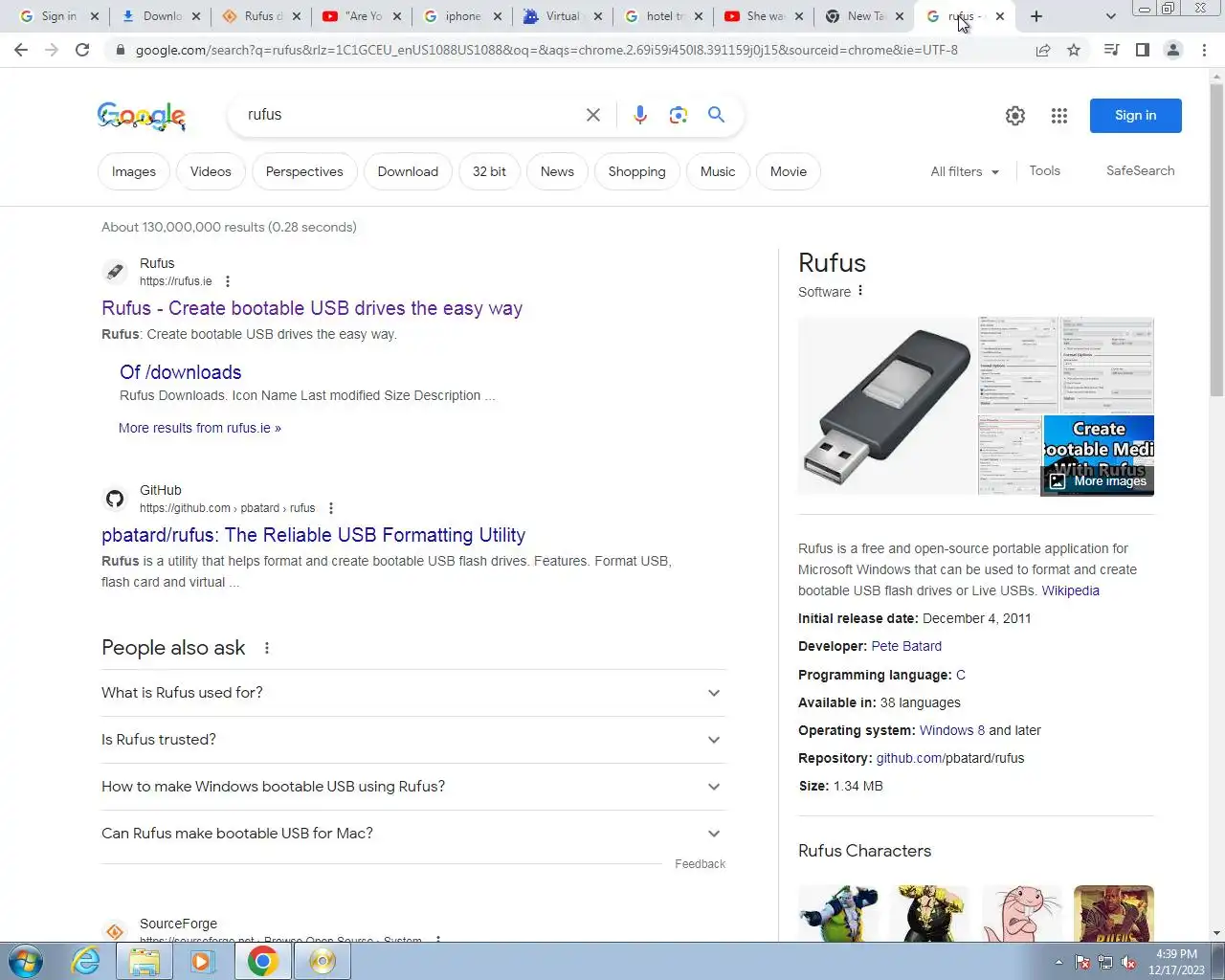Click the Rufus USB drive image

(x=886, y=406)
